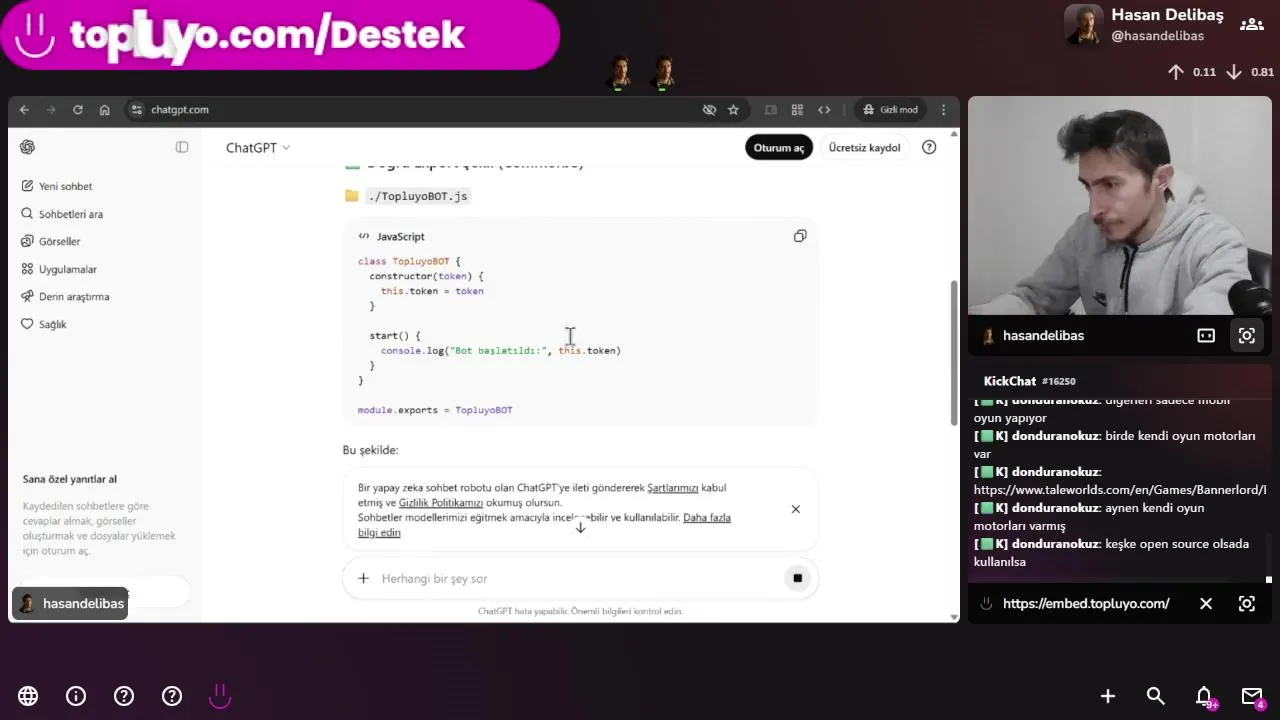The width and height of the screenshot is (1280, 720).
Task: Focus the Herhangi bir şey sor field
Action: 580,578
